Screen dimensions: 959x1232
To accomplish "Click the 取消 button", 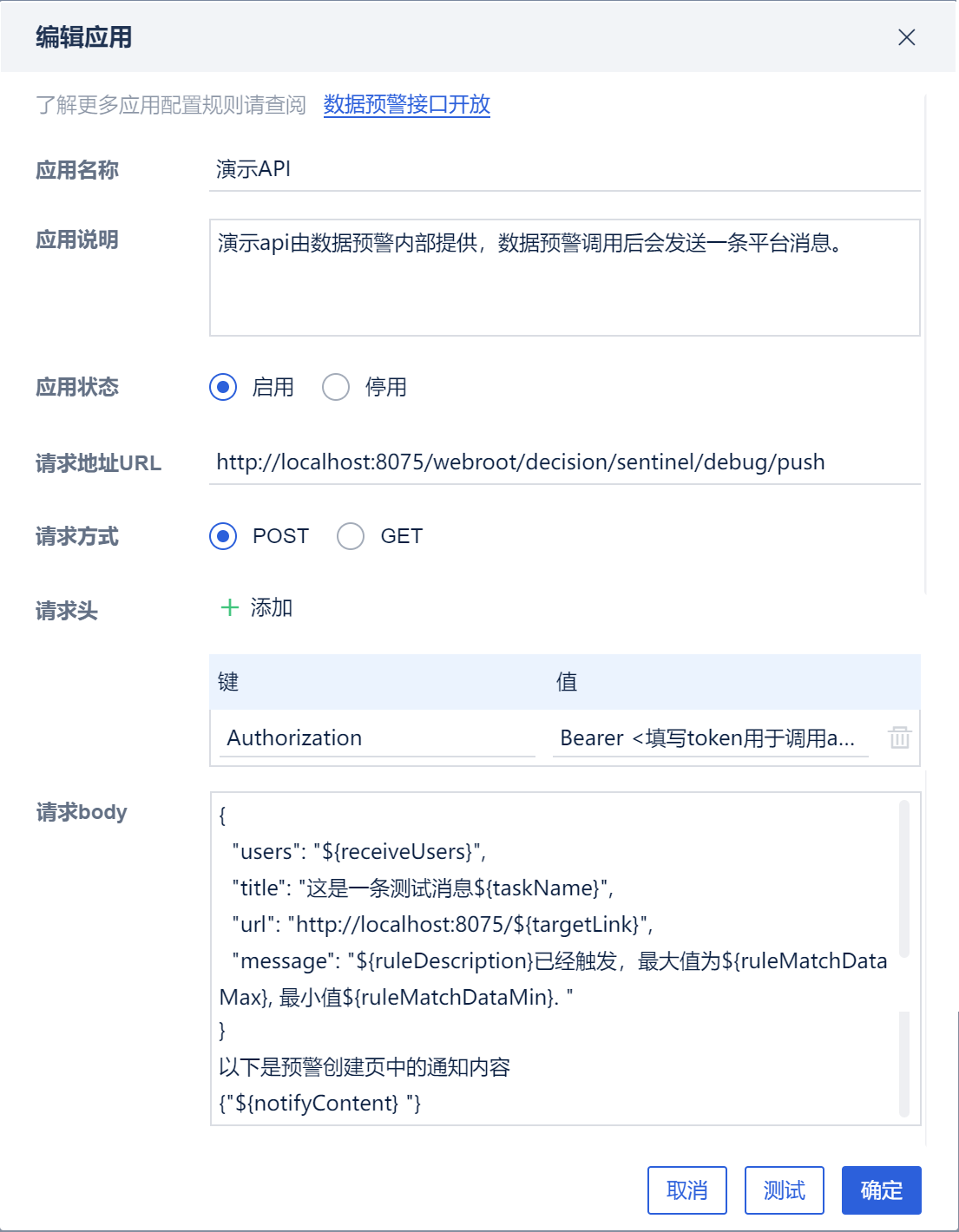I will [686, 1190].
